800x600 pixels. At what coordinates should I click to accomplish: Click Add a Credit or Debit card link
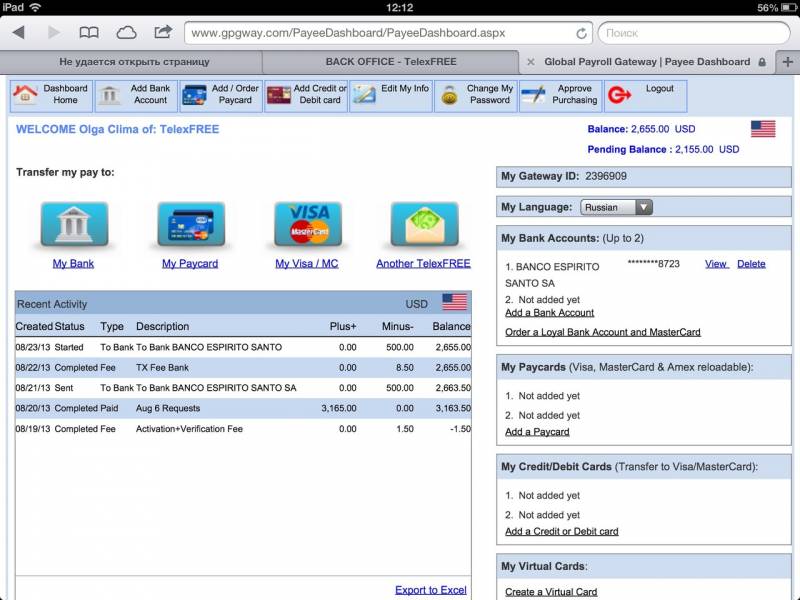pos(561,531)
